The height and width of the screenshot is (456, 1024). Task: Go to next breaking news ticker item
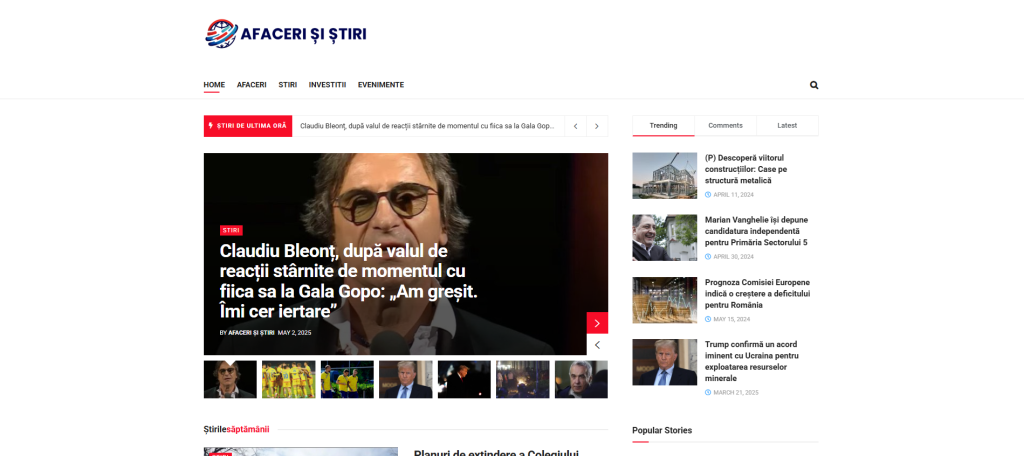(x=597, y=126)
